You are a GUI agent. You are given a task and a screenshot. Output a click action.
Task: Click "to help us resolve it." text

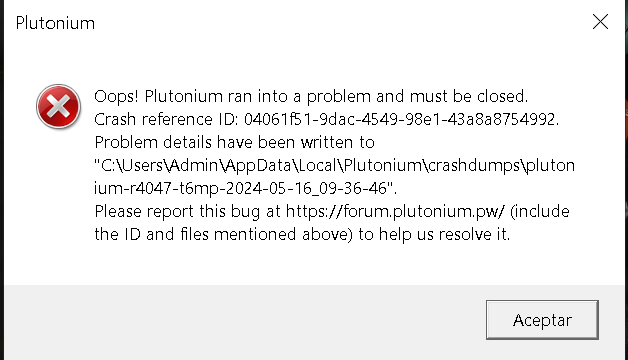(x=434, y=234)
